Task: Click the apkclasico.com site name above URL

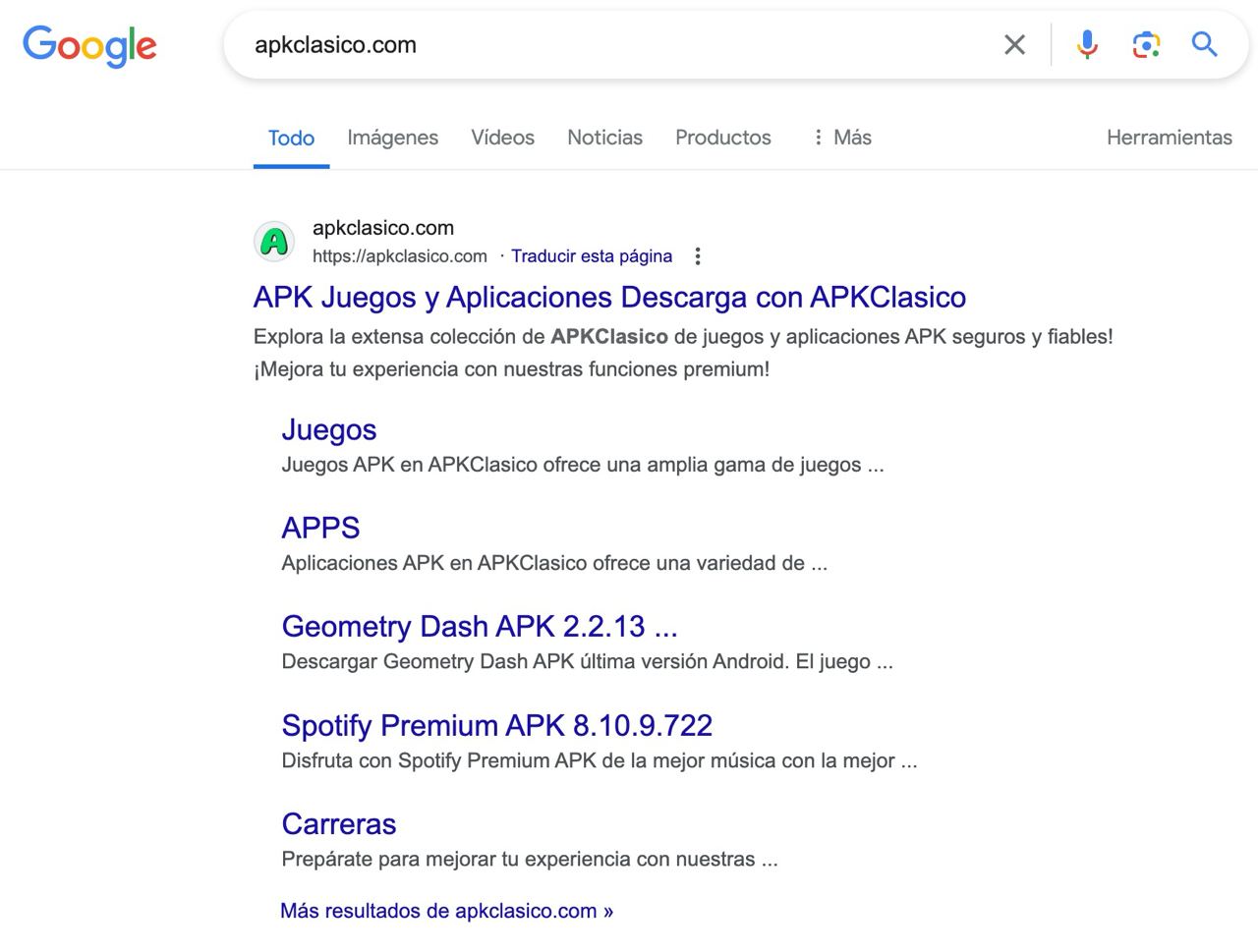Action: pos(383,228)
